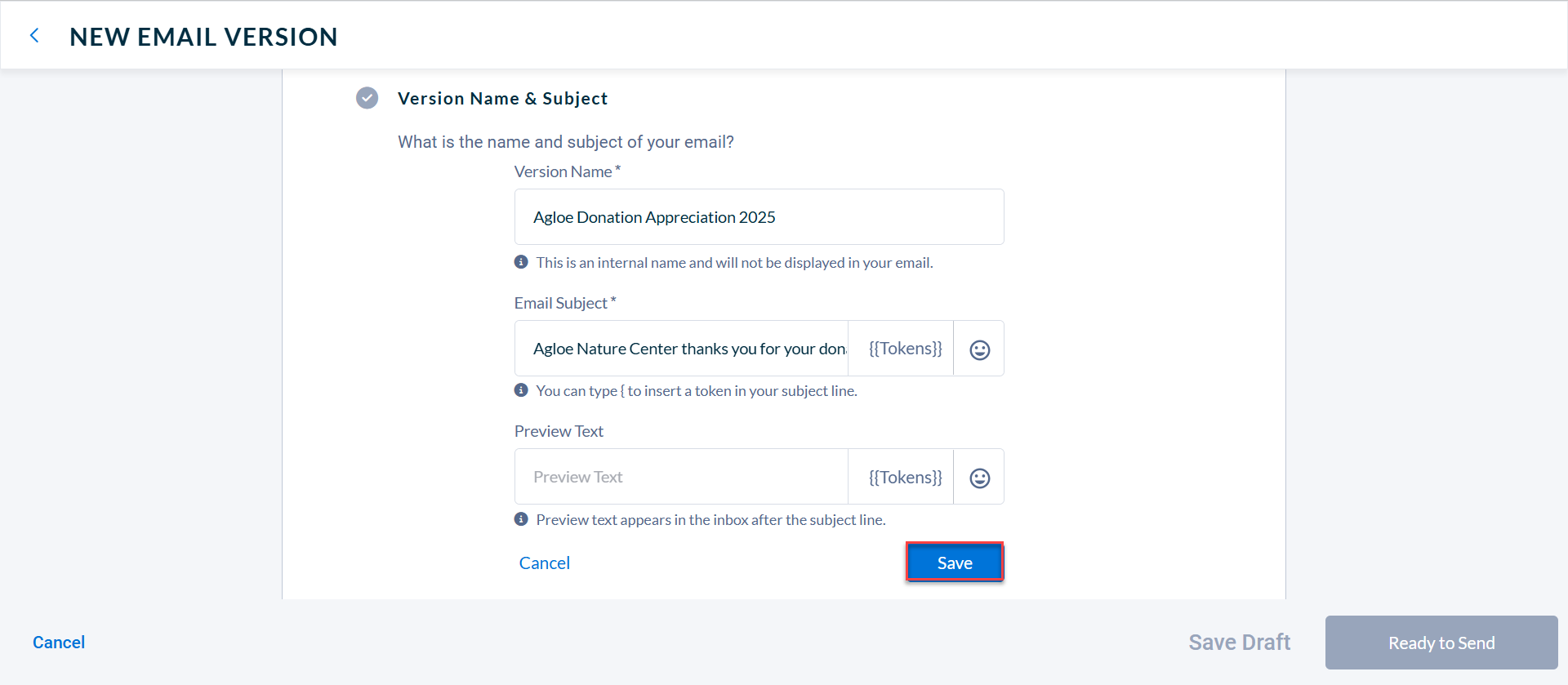
Task: Click the Preview Text input field
Action: (682, 477)
